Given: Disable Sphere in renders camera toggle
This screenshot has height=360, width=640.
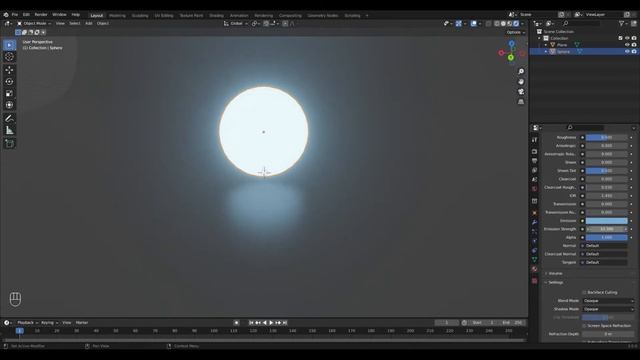Looking at the screenshot, I should pos(634,52).
